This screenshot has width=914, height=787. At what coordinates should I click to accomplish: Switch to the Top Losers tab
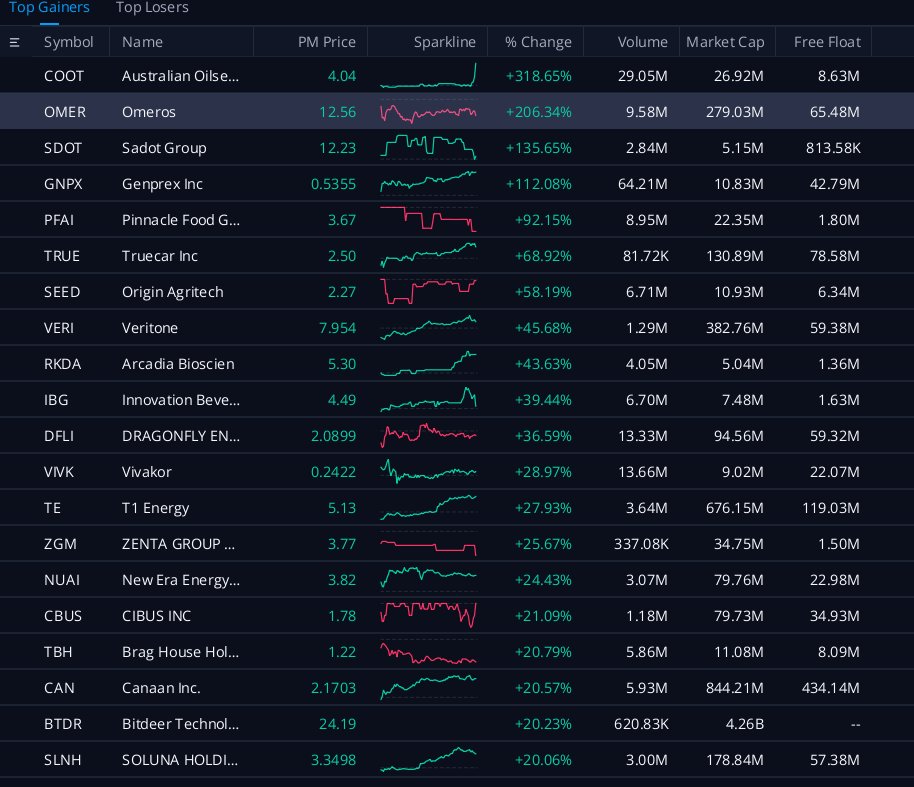click(152, 8)
